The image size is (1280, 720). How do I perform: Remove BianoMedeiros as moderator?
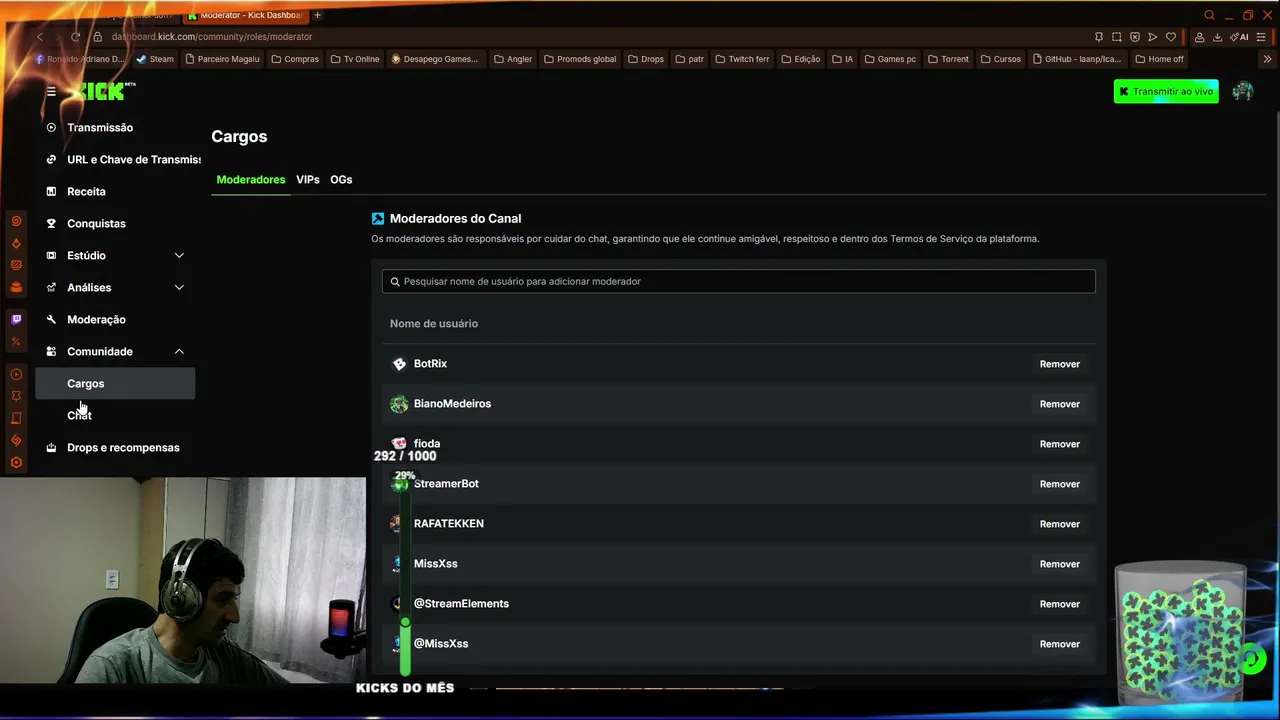point(1059,404)
